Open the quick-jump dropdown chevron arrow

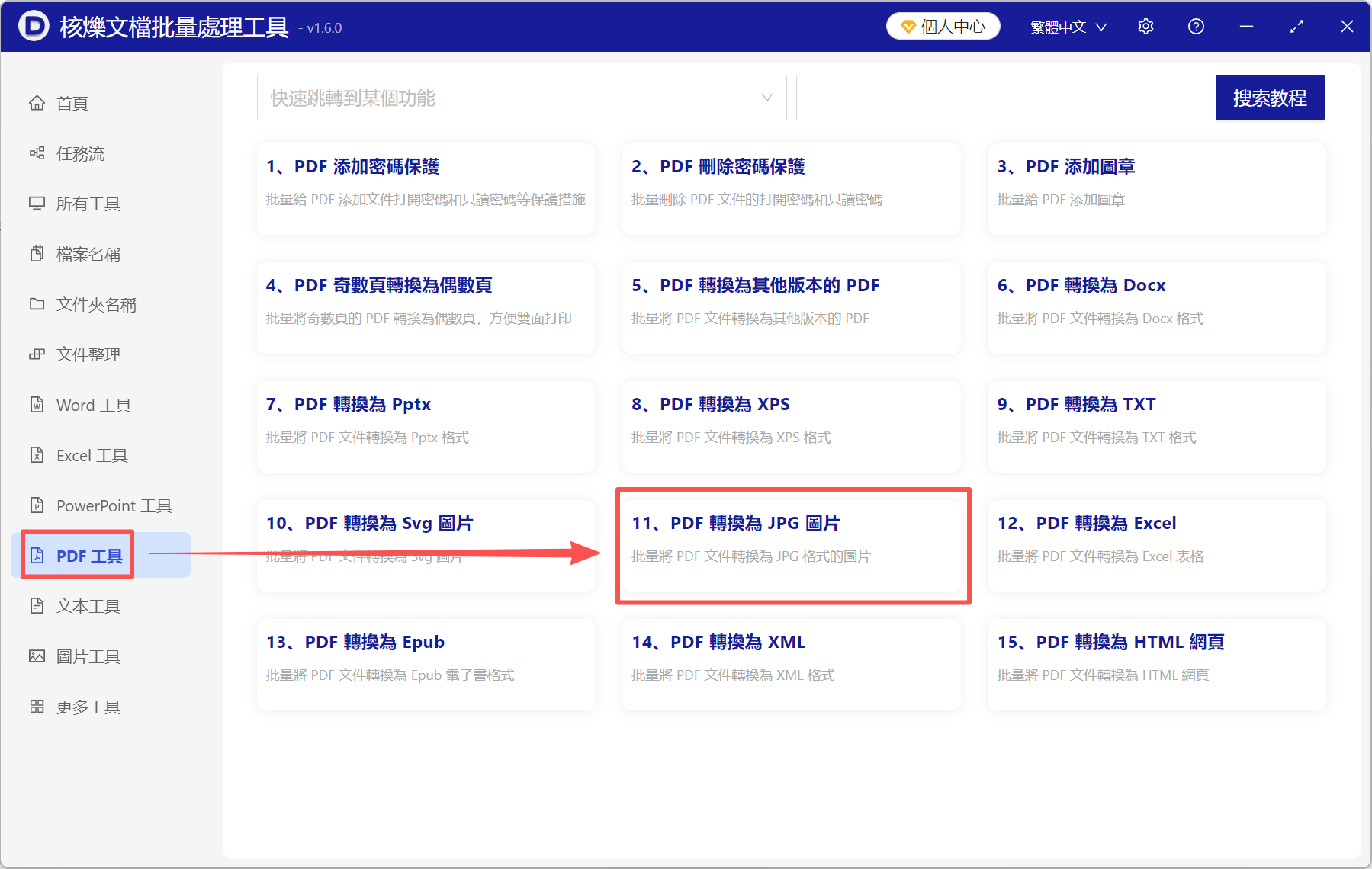click(x=766, y=98)
